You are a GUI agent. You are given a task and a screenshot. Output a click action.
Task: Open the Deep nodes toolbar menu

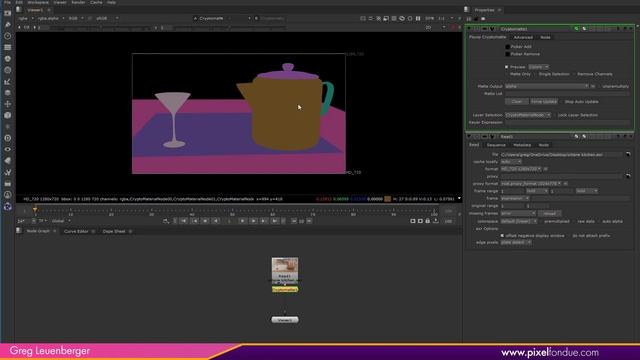(7, 138)
